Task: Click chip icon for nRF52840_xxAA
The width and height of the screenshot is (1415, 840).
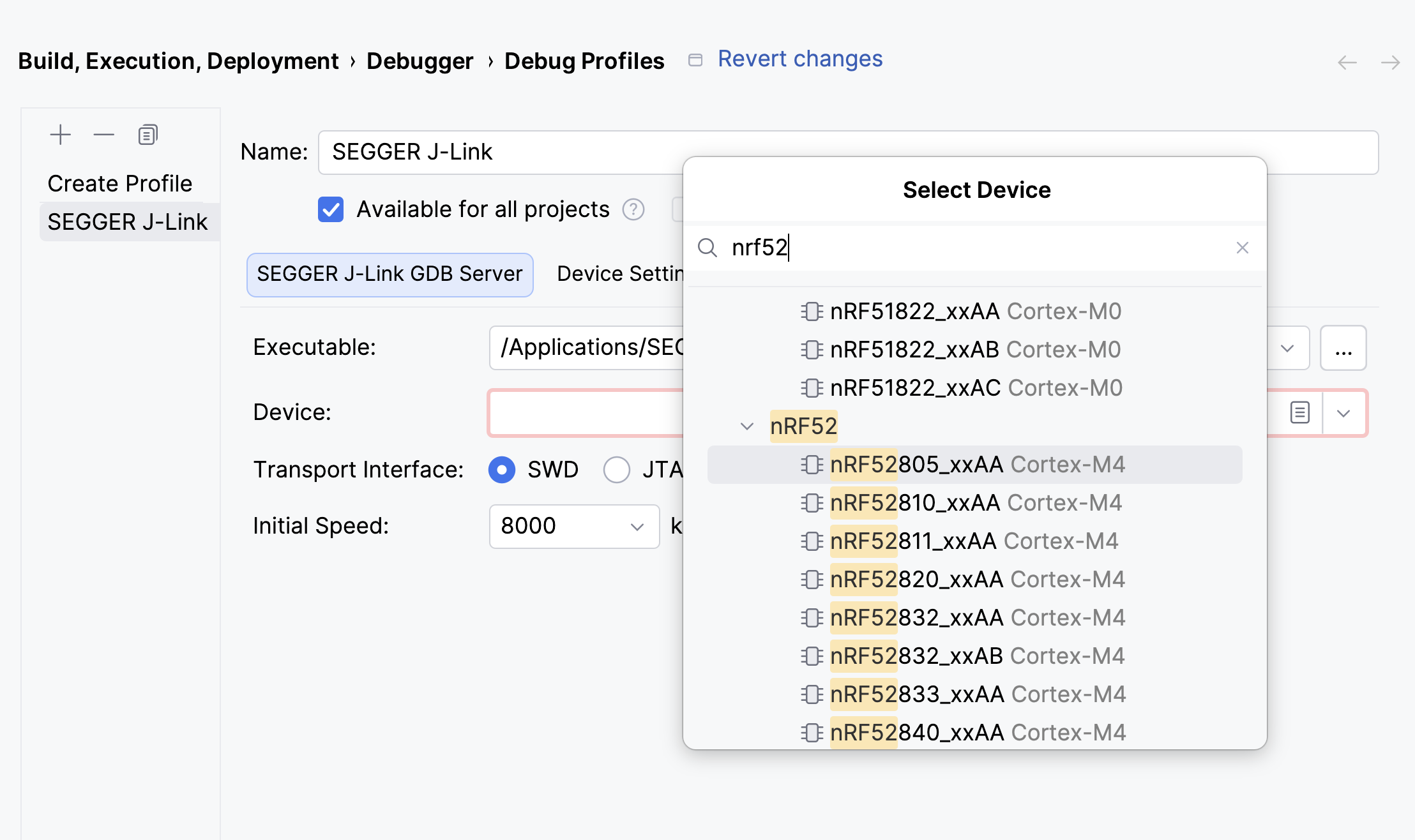Action: tap(812, 733)
